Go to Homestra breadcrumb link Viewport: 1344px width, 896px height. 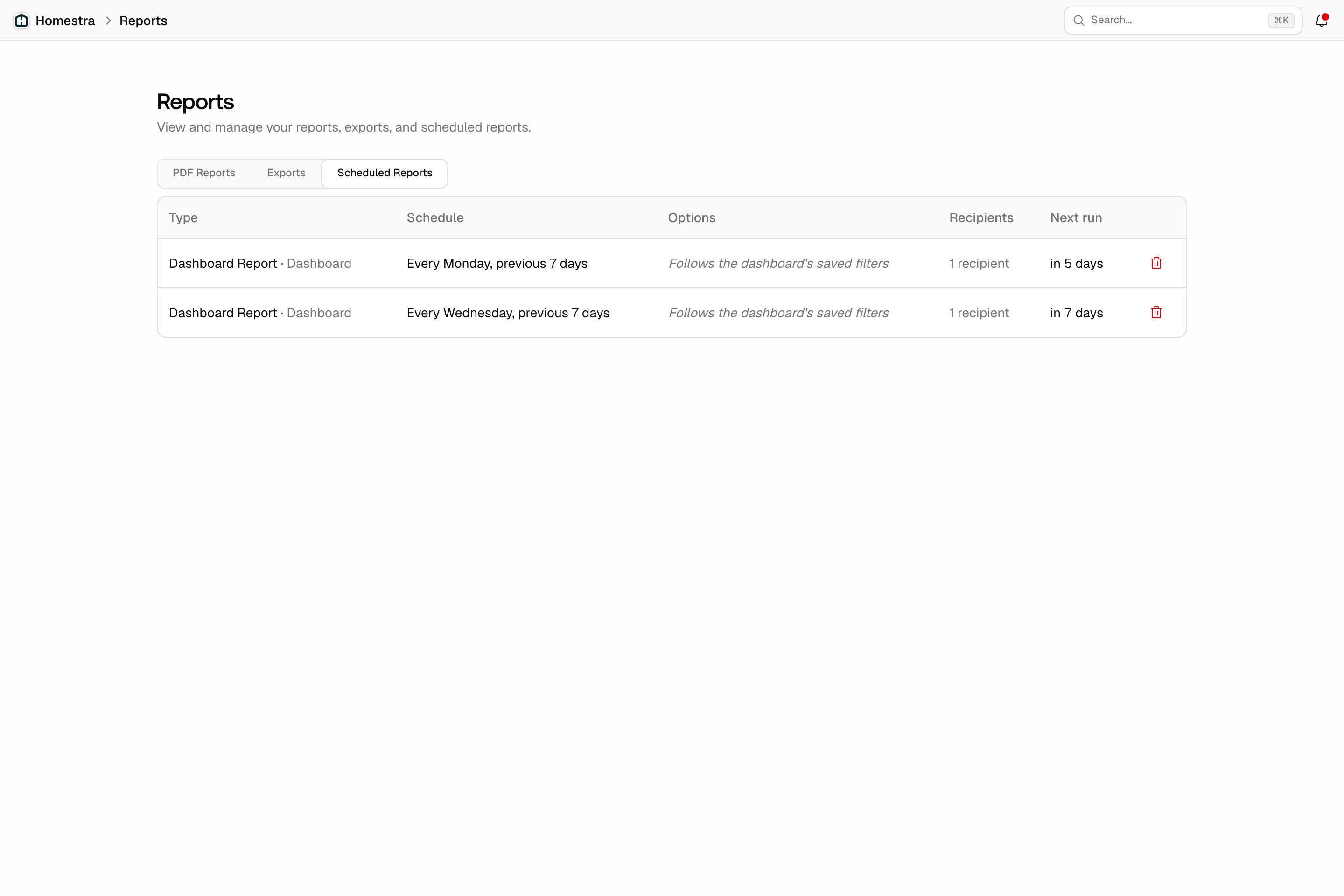point(65,21)
